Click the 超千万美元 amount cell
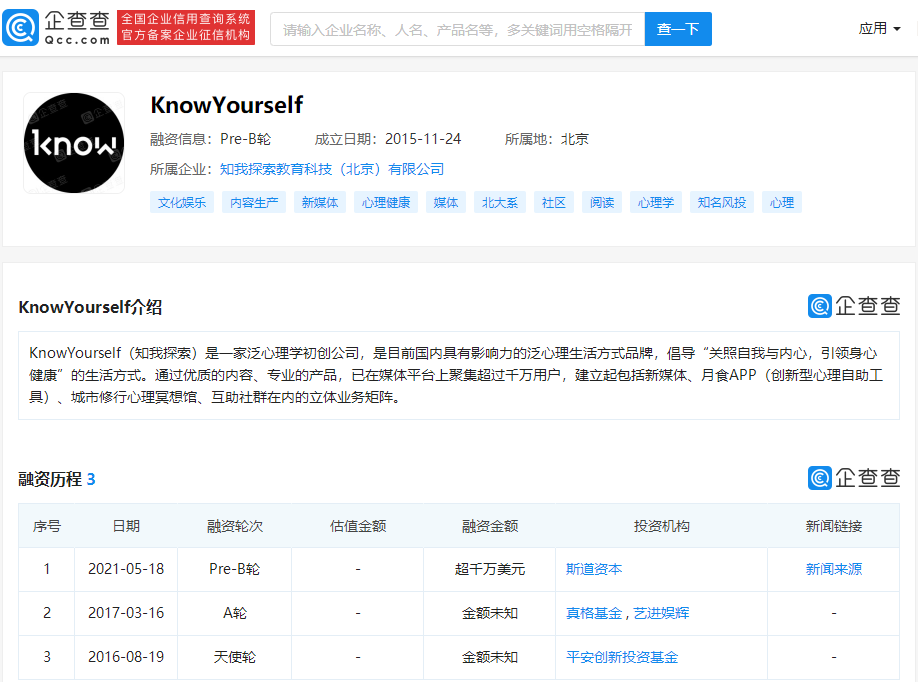 coord(489,569)
